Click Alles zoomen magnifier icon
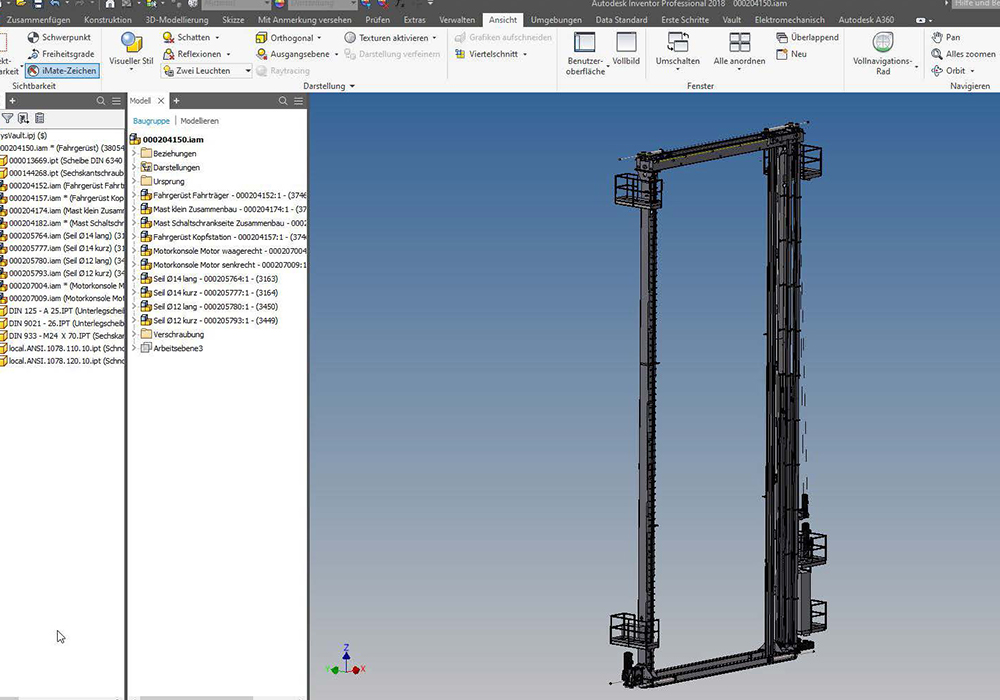This screenshot has height=700, width=1000. pos(937,54)
